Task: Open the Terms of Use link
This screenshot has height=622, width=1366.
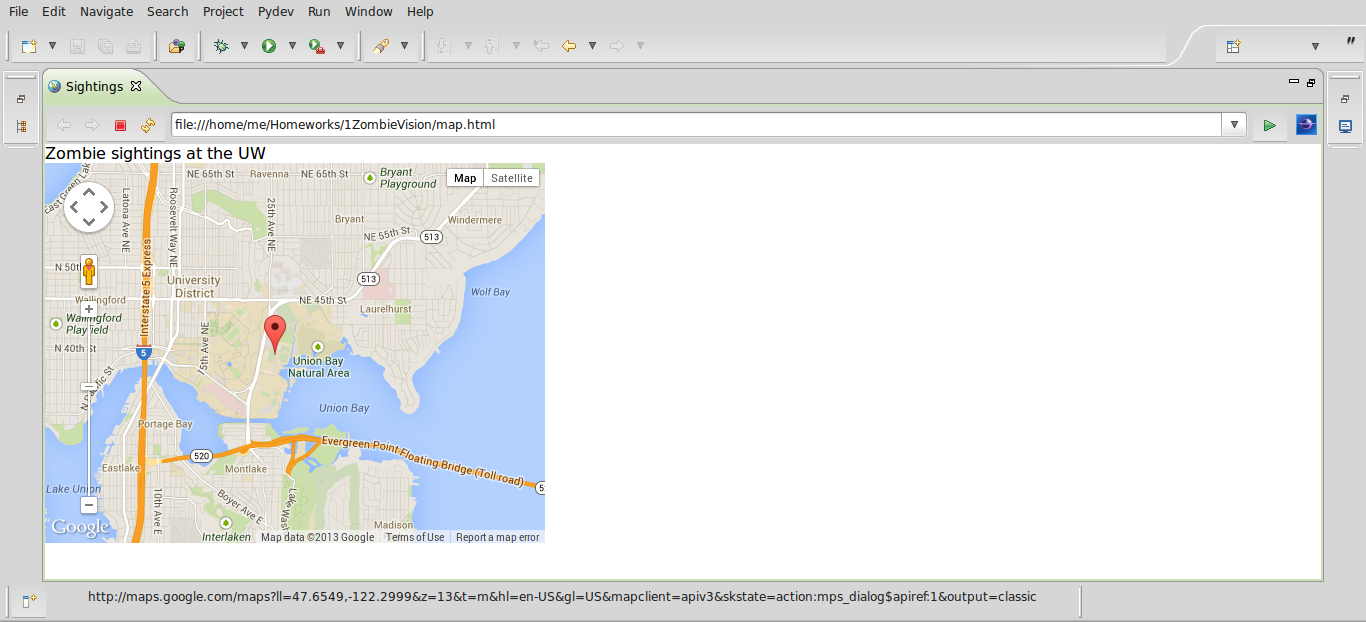Action: pos(415,537)
